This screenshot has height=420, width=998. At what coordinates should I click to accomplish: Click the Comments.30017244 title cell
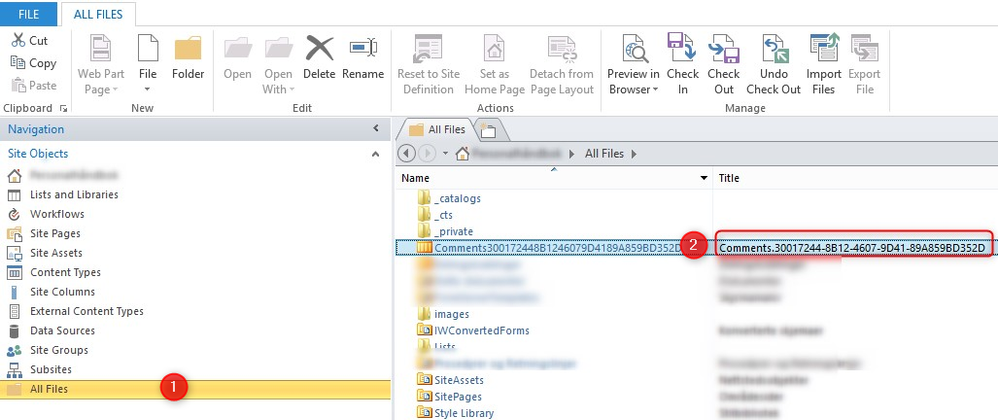coord(852,248)
